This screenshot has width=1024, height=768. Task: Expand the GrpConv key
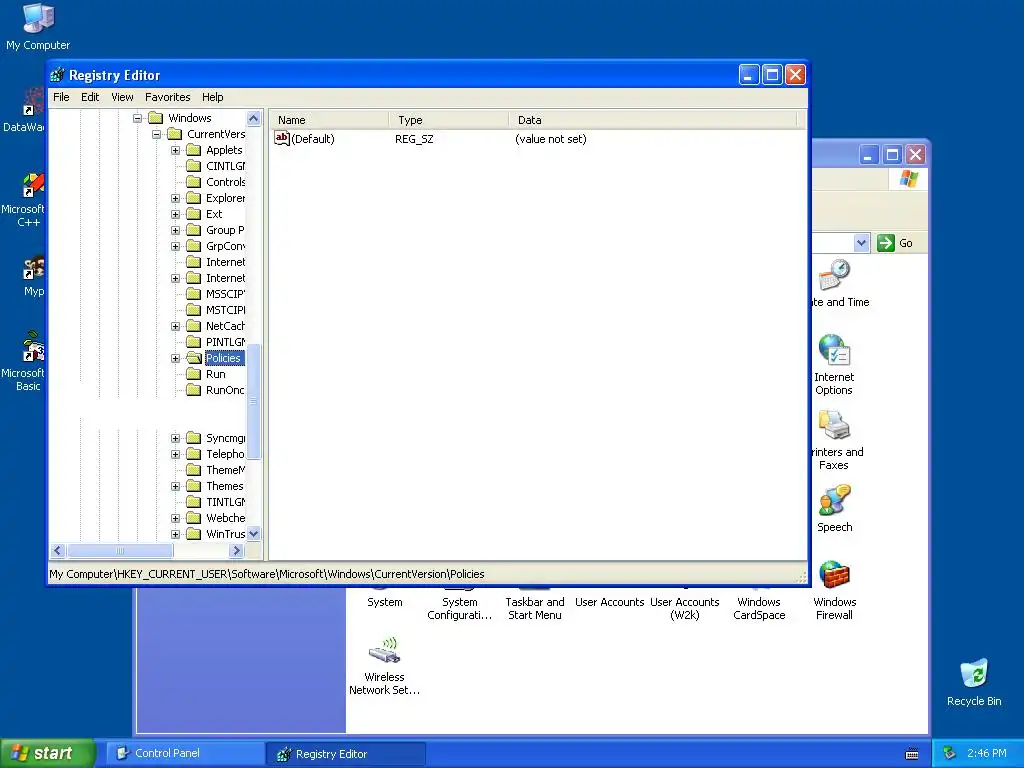[x=175, y=246]
